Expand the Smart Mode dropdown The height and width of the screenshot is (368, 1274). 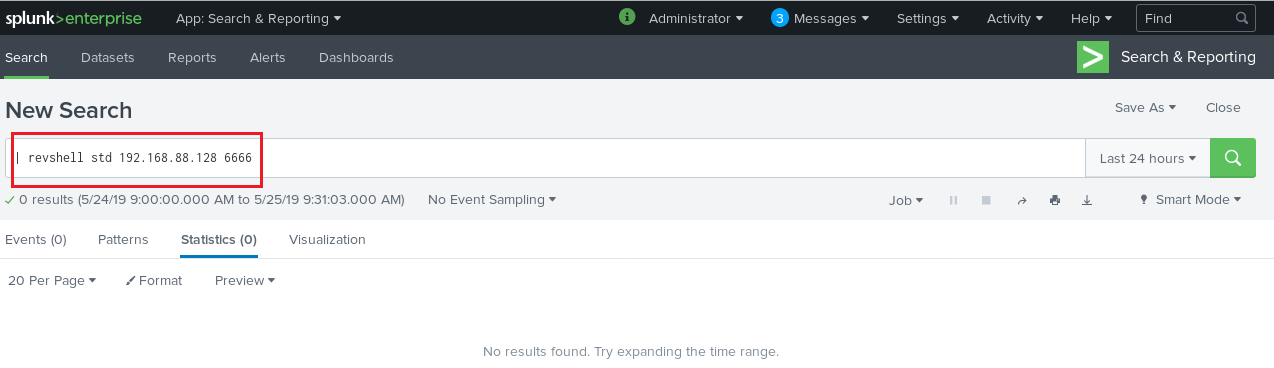pyautogui.click(x=1190, y=200)
